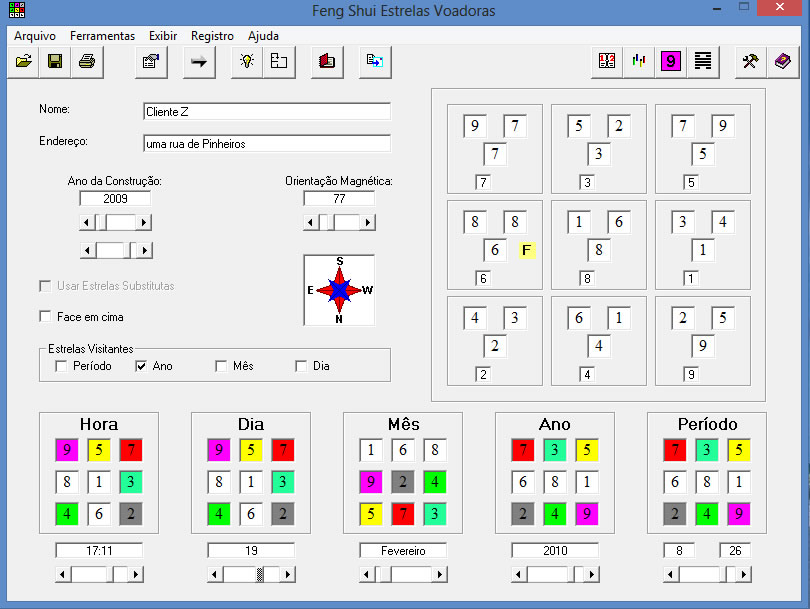Click Ano scrollbar left arrow

coord(519,574)
